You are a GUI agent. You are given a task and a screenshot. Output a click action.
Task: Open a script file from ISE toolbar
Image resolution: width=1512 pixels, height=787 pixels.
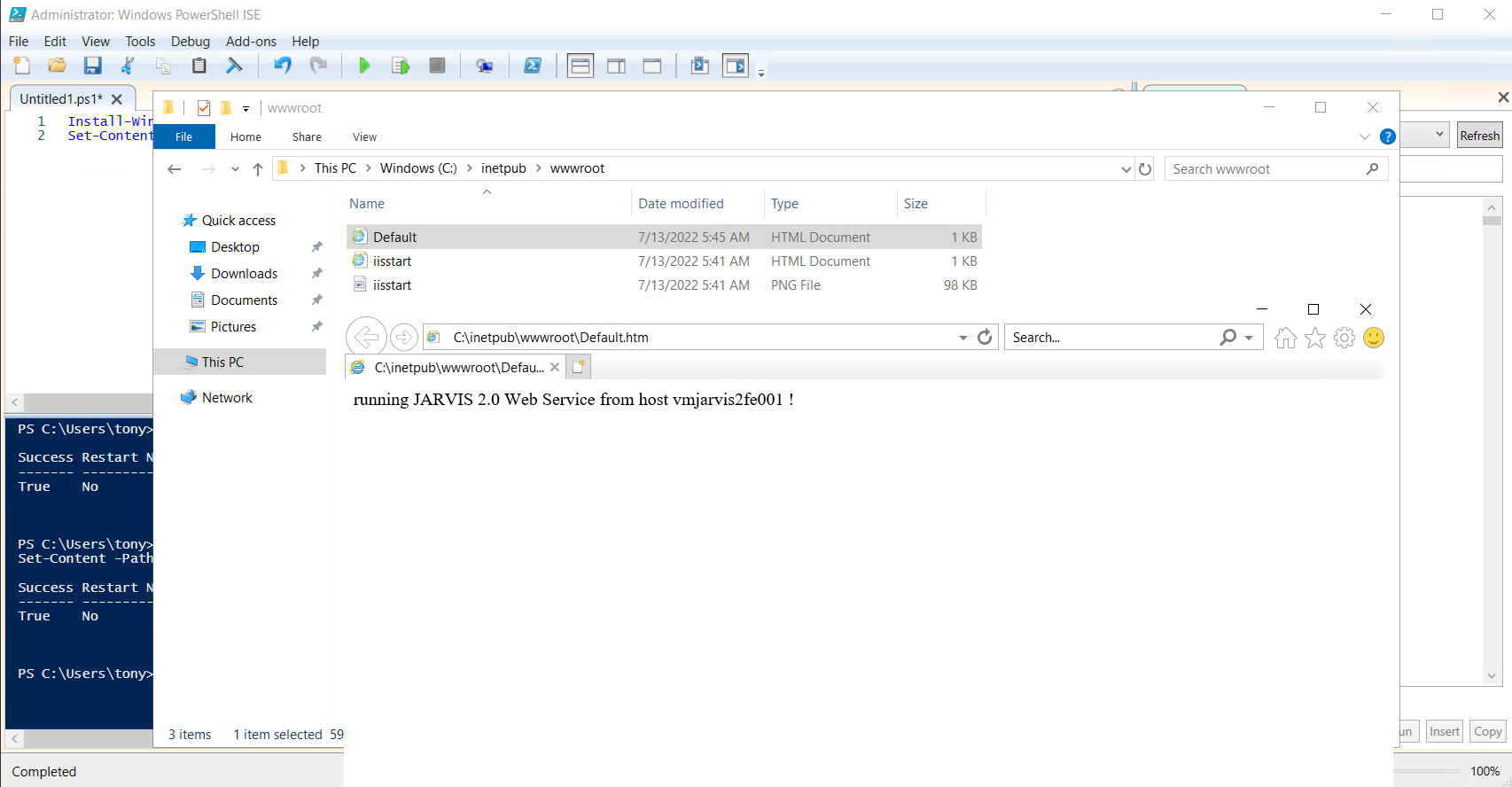(57, 66)
